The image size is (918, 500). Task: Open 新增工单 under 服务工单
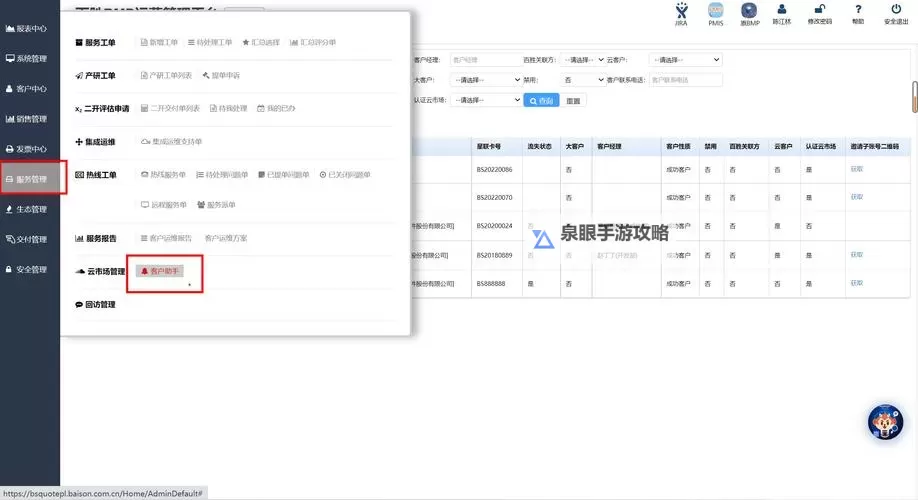pos(159,42)
